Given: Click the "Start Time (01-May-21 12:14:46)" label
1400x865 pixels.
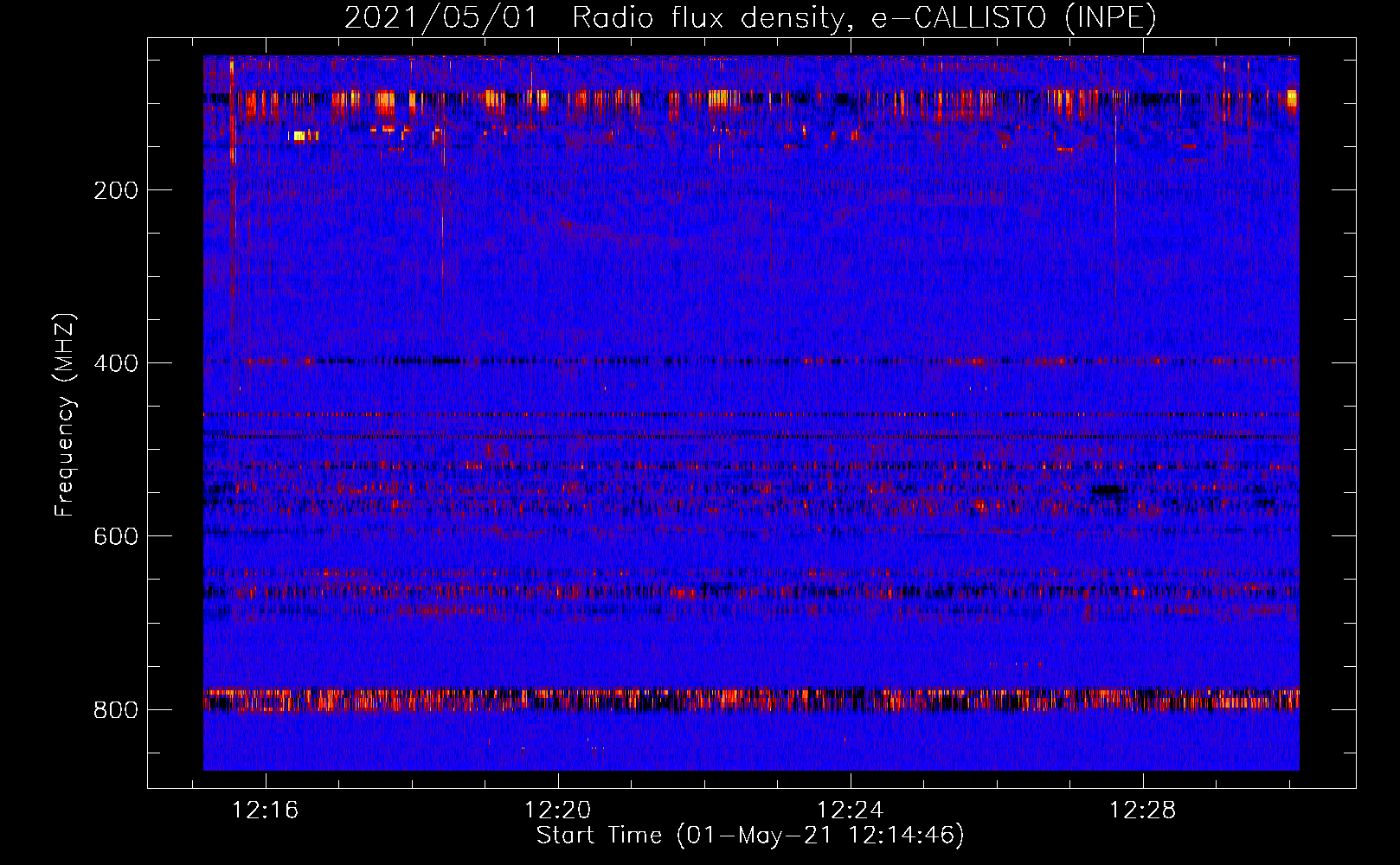Looking at the screenshot, I should click(750, 836).
